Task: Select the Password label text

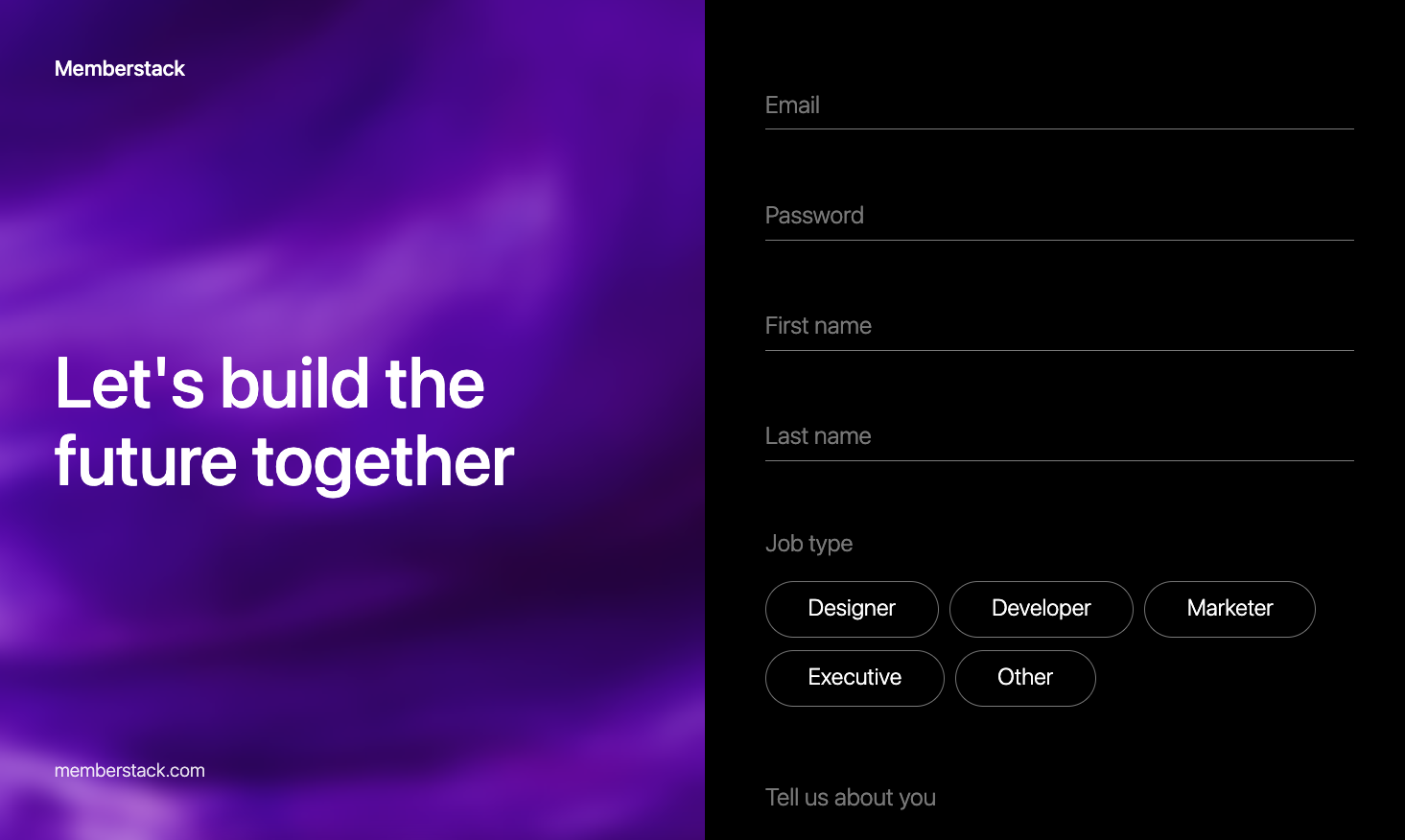Action: (x=814, y=216)
